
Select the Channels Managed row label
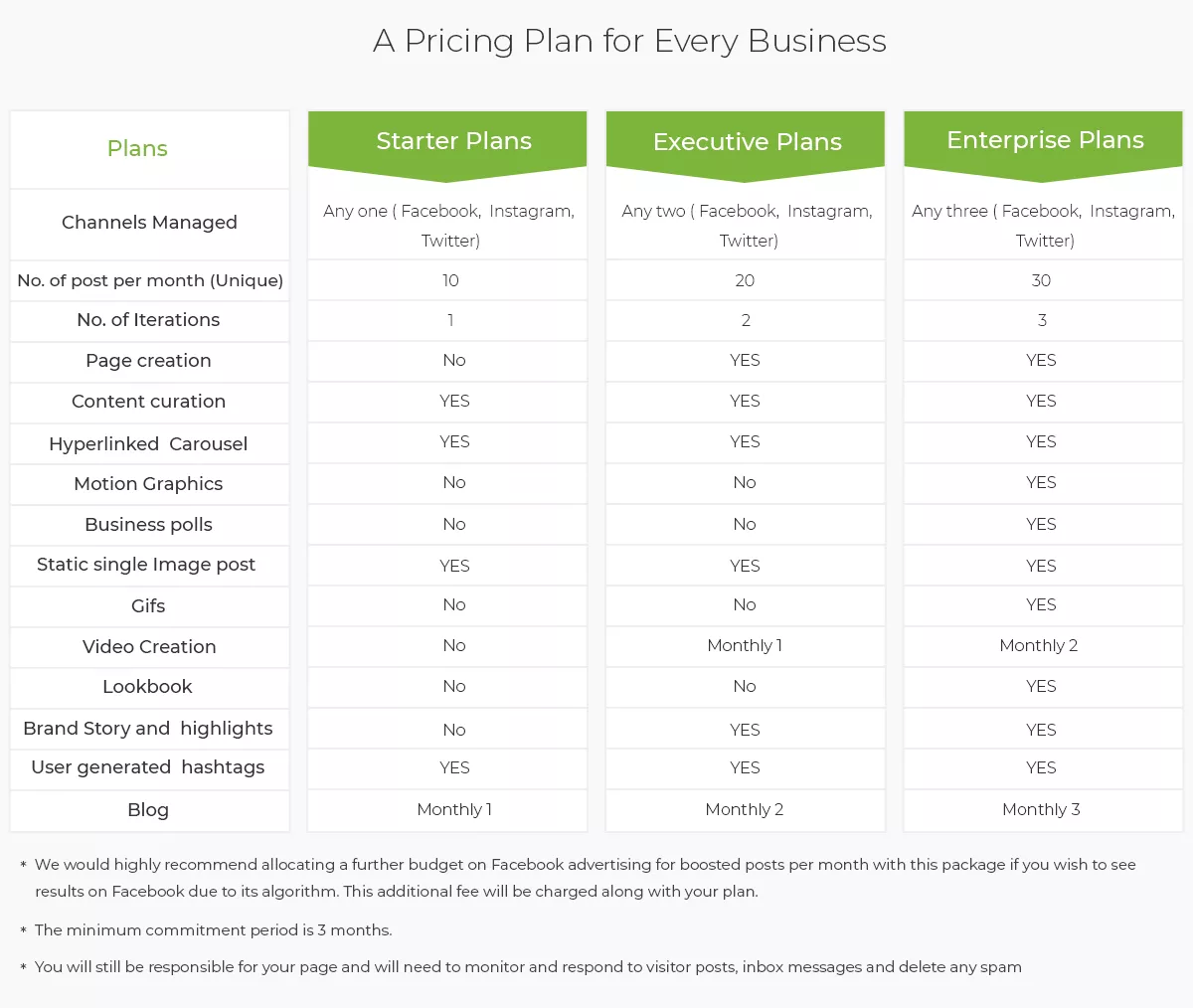point(149,223)
